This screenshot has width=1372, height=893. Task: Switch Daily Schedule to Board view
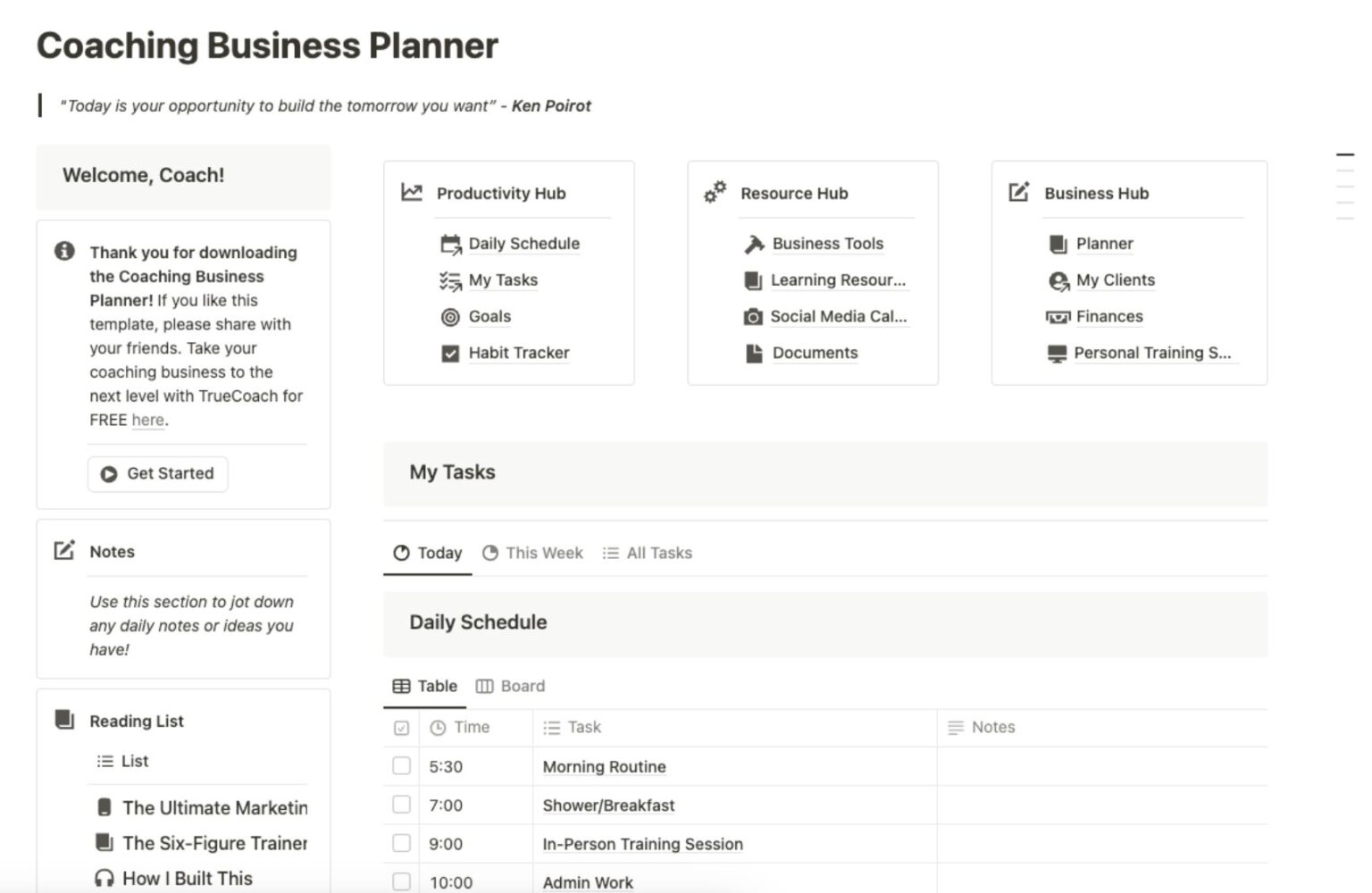pyautogui.click(x=511, y=686)
